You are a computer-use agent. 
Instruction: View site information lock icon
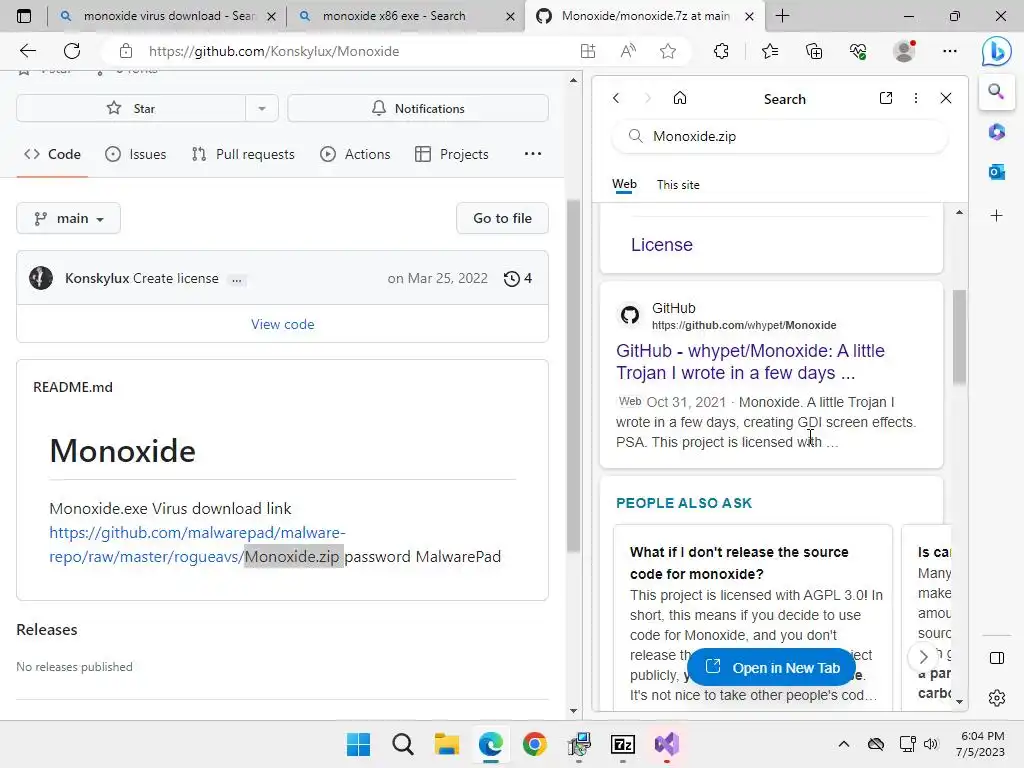[126, 51]
